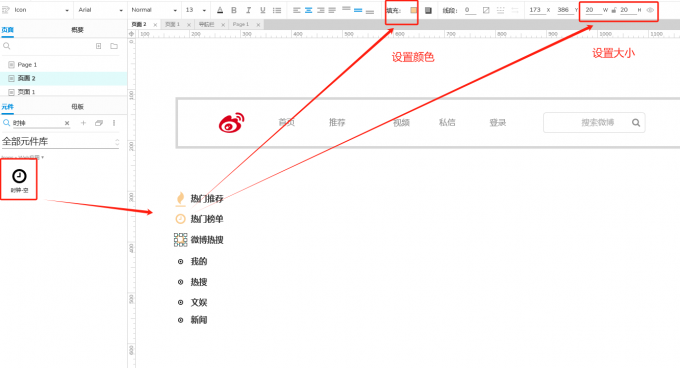Toggle widget visibility with eye icon
The height and width of the screenshot is (368, 680).
[x=650, y=10]
